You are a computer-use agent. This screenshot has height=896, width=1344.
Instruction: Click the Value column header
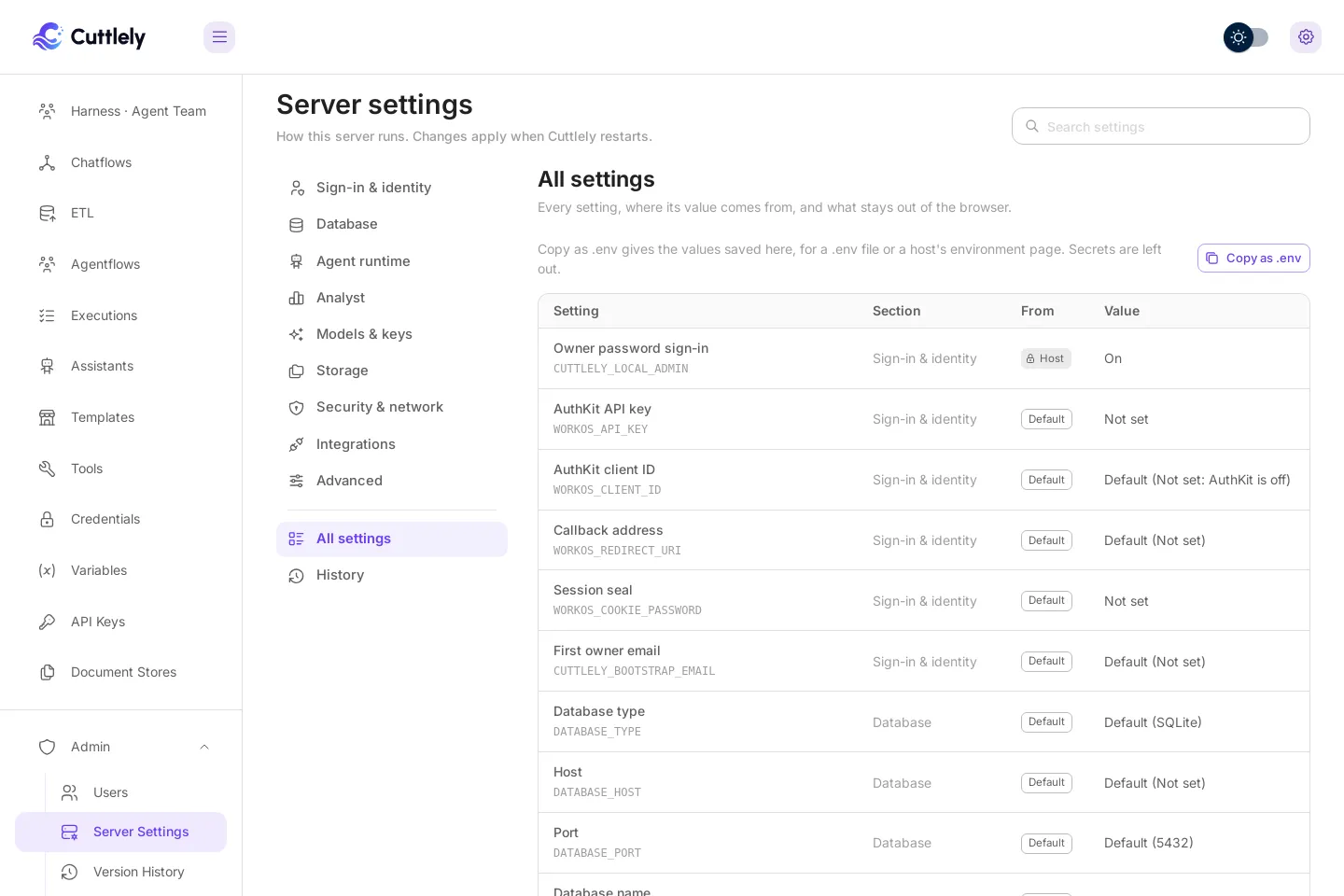[1122, 311]
